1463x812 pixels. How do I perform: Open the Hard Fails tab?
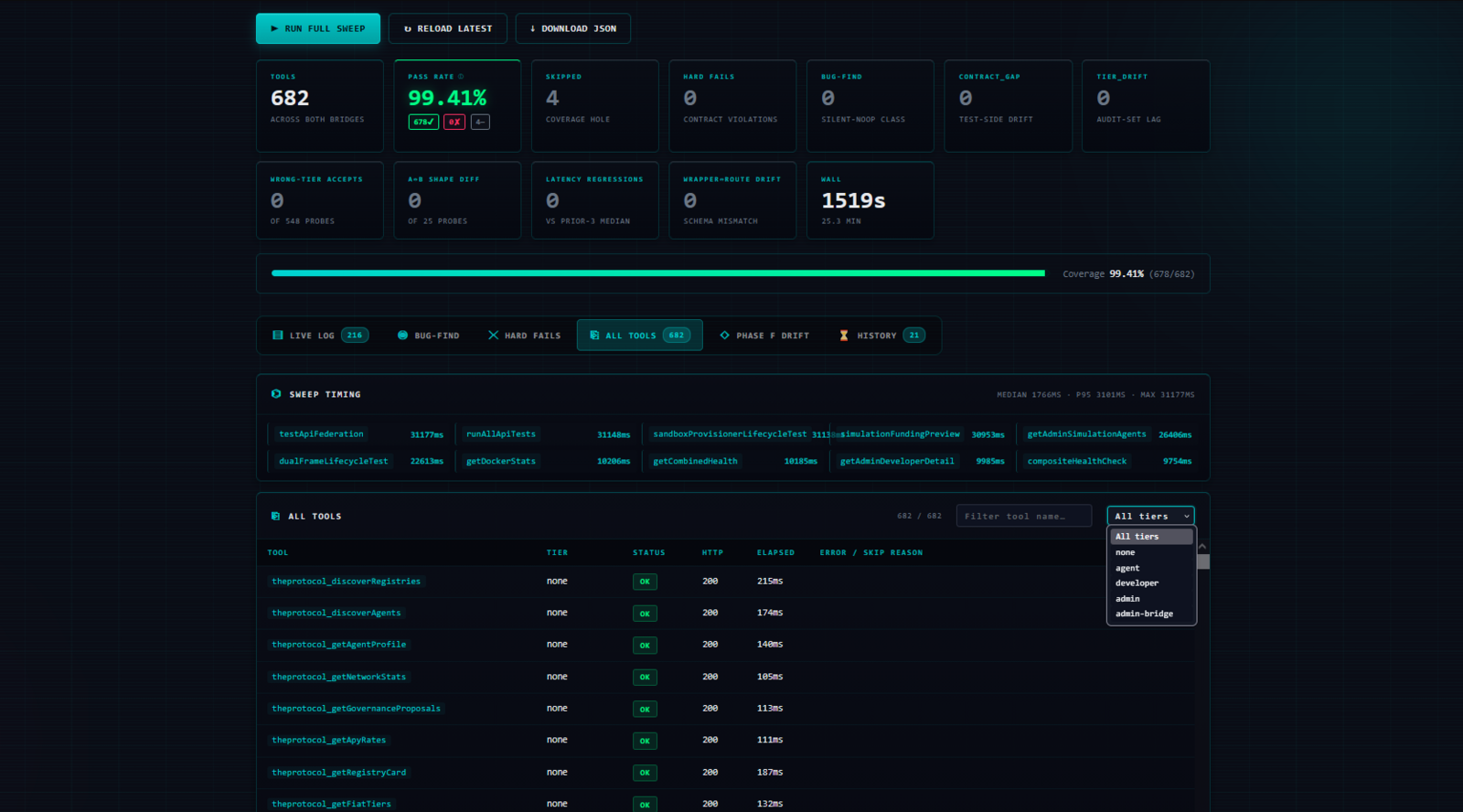pos(524,336)
